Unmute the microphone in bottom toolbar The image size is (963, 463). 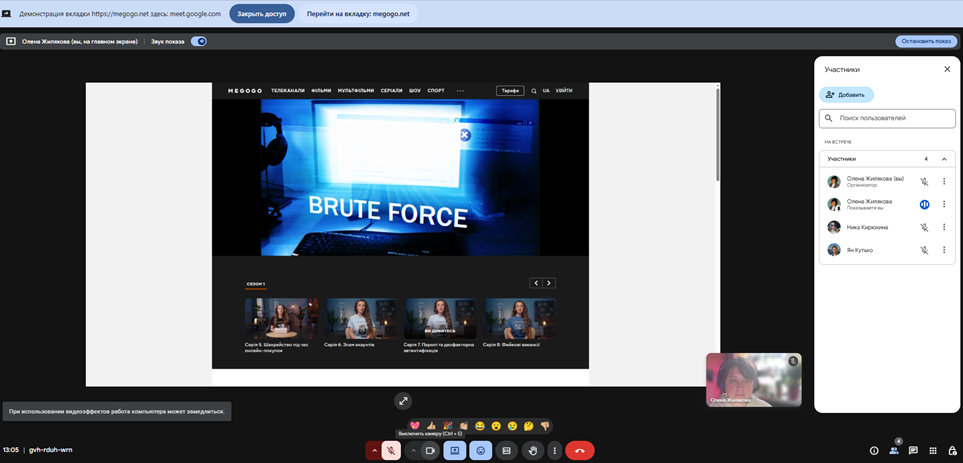tap(391, 451)
